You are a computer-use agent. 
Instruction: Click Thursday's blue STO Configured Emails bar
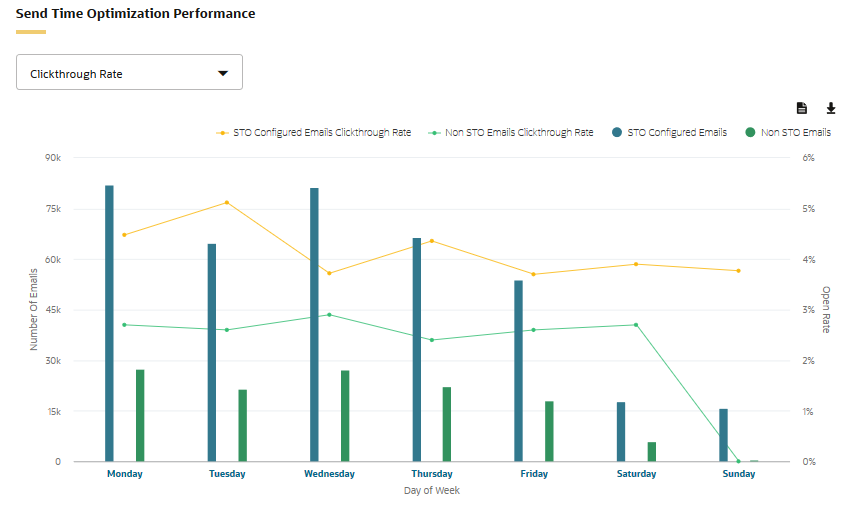click(x=417, y=350)
